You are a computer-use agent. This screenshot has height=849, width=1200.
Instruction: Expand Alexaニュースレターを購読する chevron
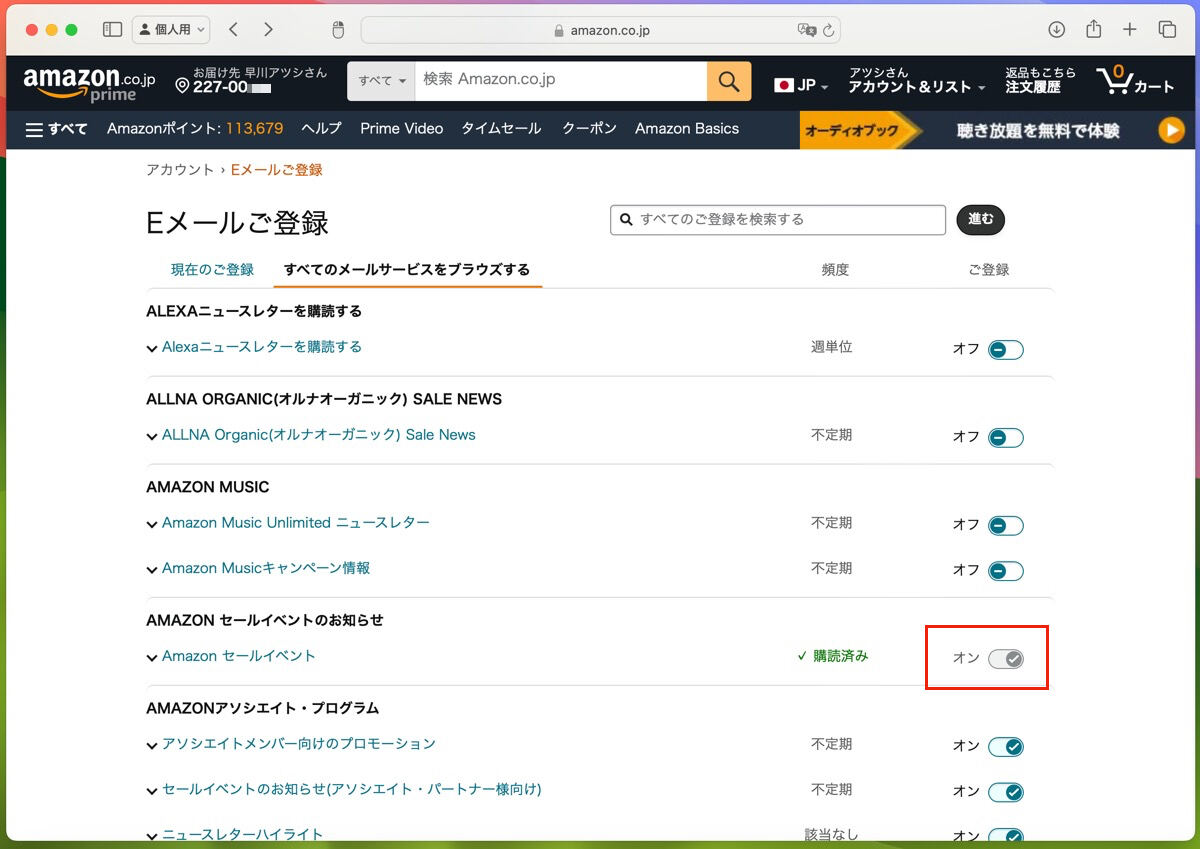[x=152, y=349]
